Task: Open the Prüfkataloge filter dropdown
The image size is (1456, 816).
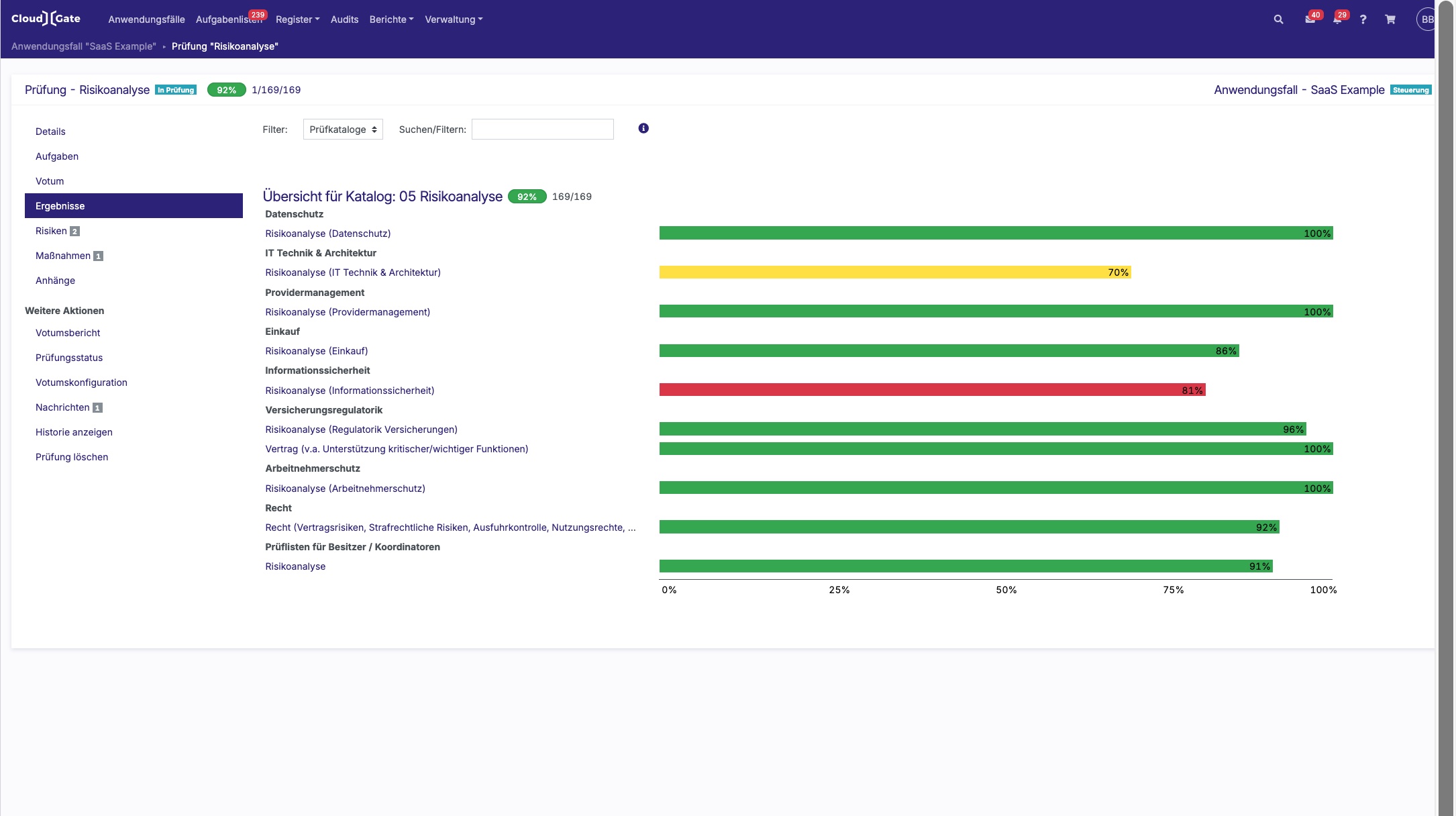Action: [x=343, y=130]
